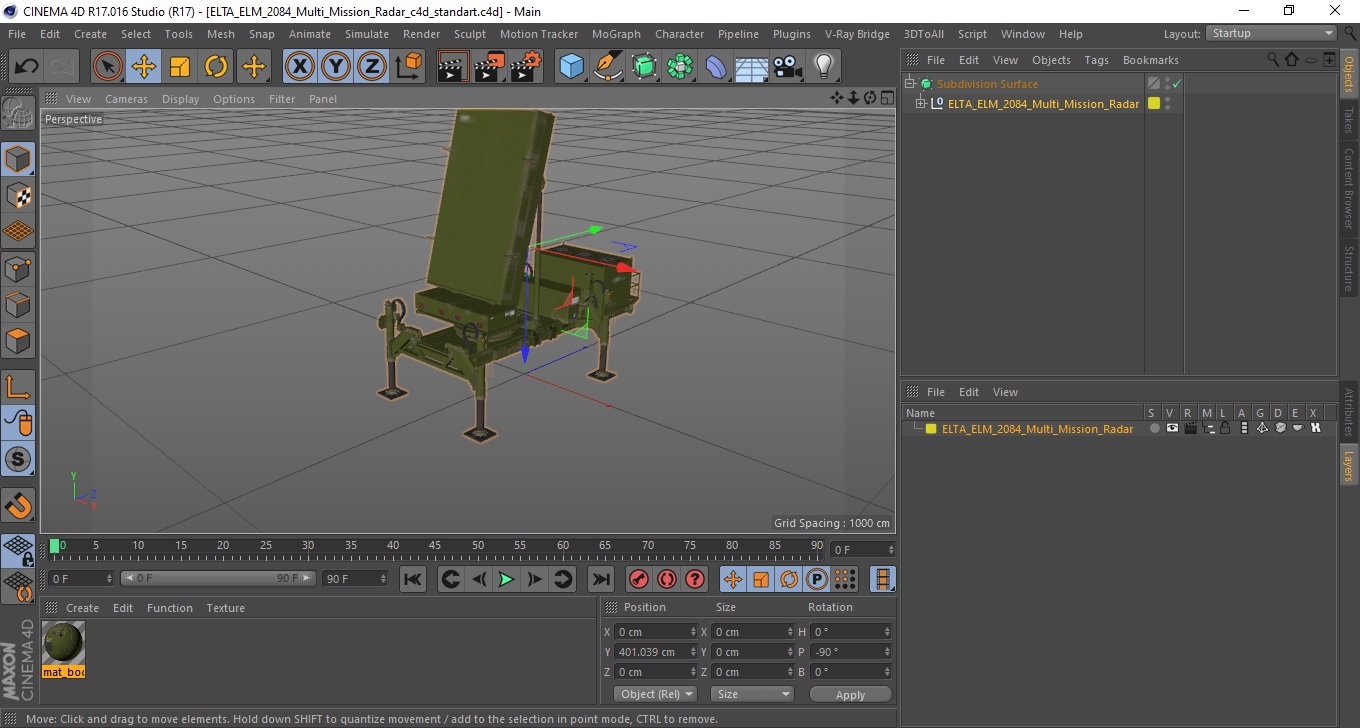This screenshot has width=1360, height=728.
Task: Toggle Snap with magnet icon
Action: pos(18,505)
